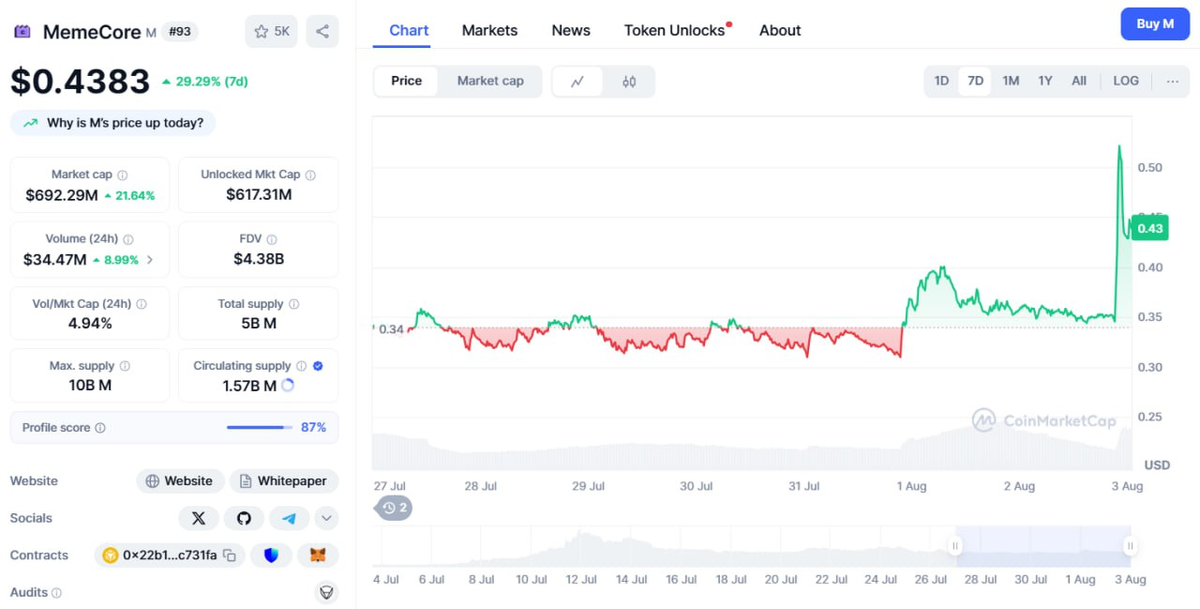
Task: Switch to the Markets tab
Action: 490,30
